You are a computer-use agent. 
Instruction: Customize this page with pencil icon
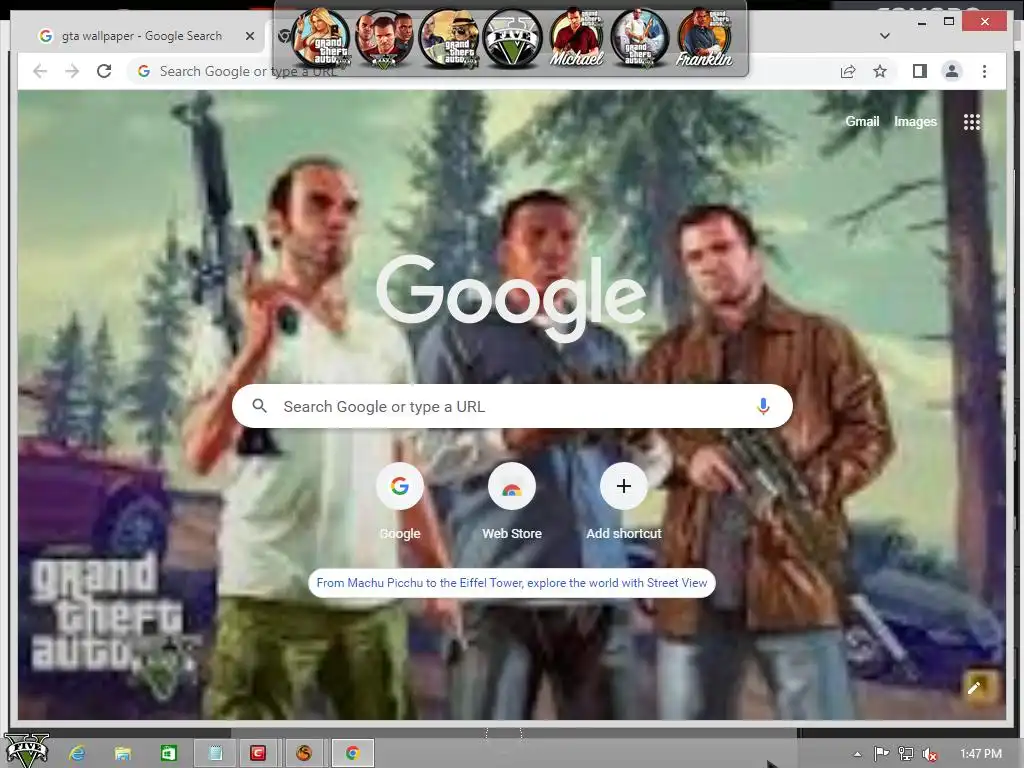pyautogui.click(x=974, y=687)
